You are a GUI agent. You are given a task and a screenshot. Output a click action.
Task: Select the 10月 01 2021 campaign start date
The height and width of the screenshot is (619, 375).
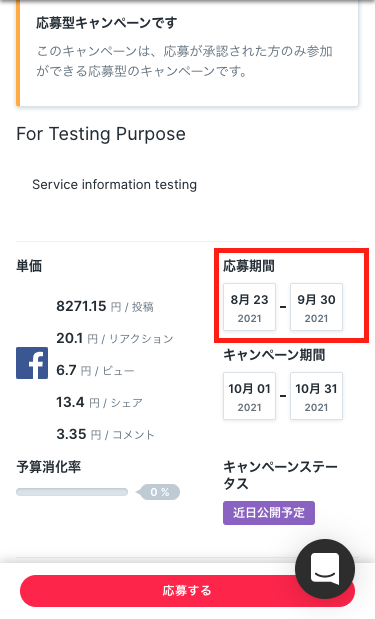(x=249, y=396)
